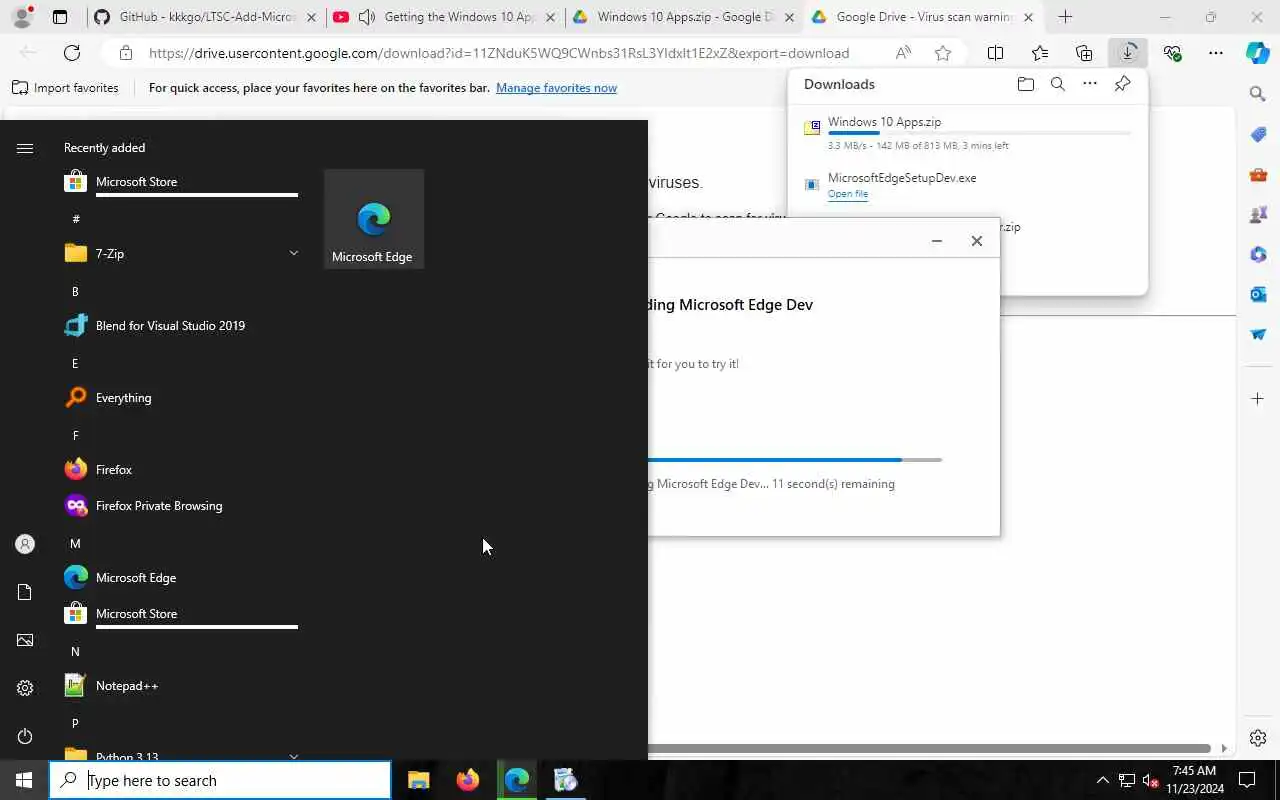Open taskbar notification center icon
Image resolution: width=1280 pixels, height=800 pixels.
click(x=1247, y=780)
